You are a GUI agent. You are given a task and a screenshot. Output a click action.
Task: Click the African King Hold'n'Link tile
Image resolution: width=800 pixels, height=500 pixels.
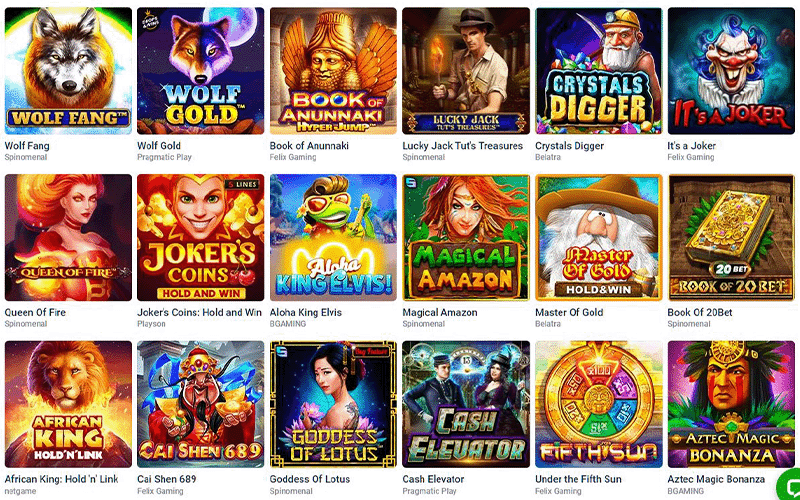(68, 405)
